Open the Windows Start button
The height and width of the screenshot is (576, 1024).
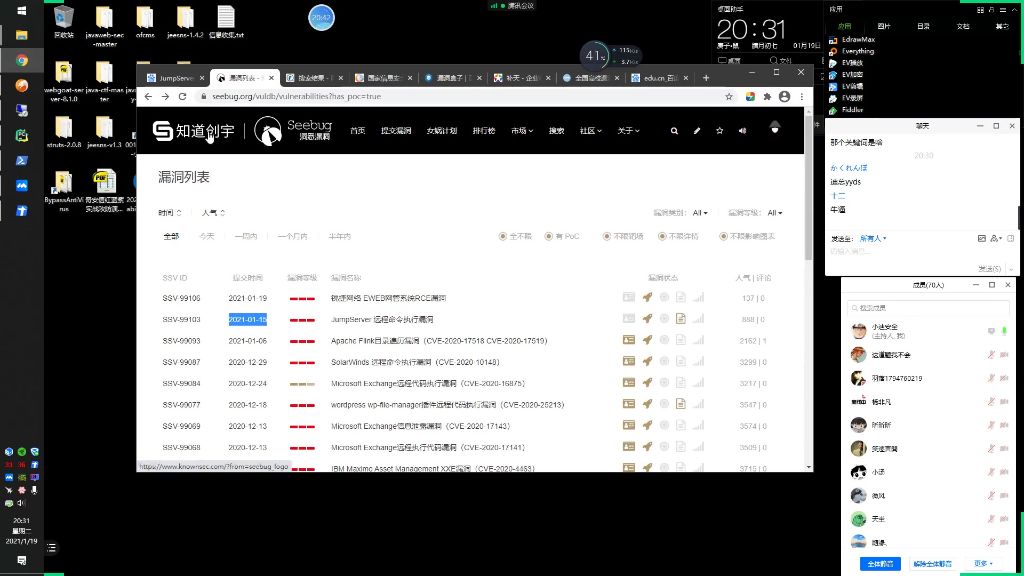(x=22, y=10)
